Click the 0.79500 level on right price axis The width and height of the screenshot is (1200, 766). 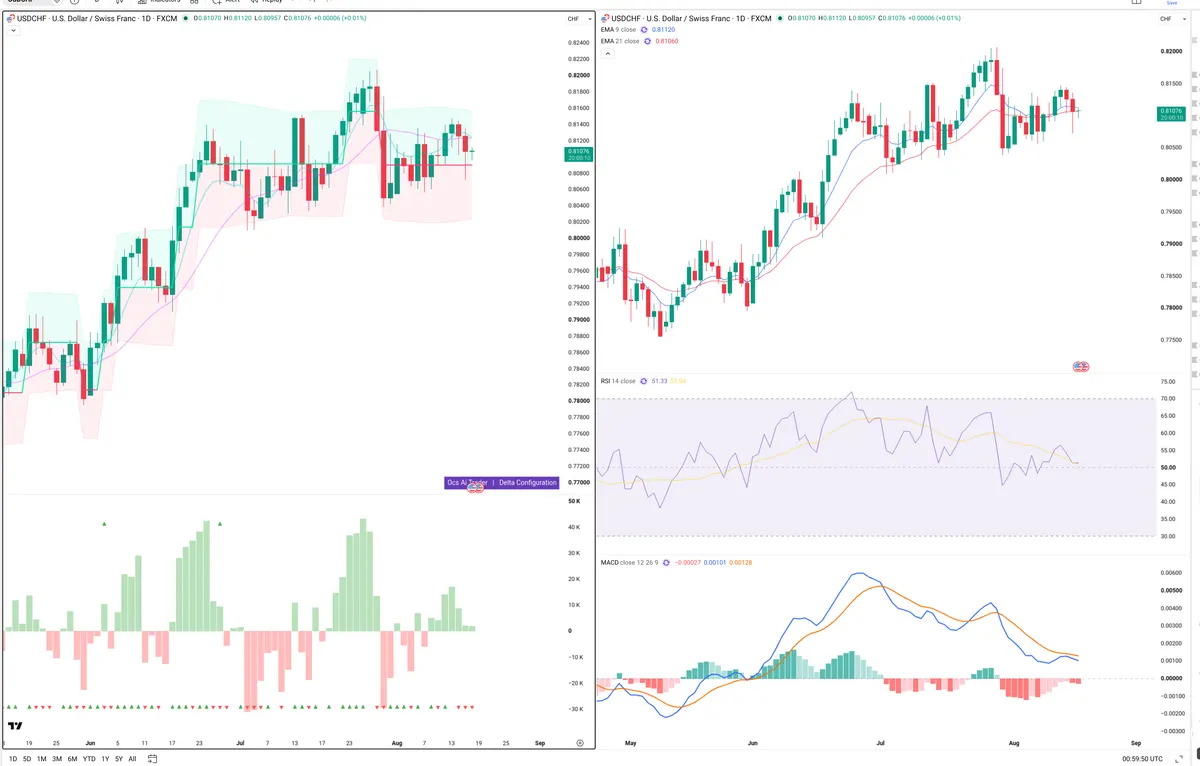1172,211
